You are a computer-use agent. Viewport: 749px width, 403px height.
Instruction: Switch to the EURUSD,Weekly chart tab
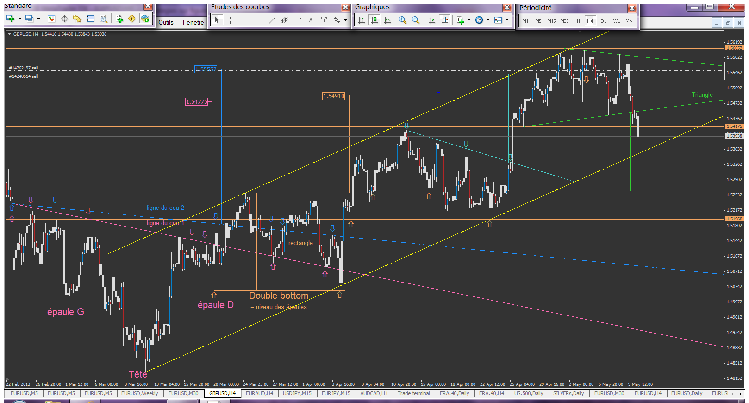139,393
